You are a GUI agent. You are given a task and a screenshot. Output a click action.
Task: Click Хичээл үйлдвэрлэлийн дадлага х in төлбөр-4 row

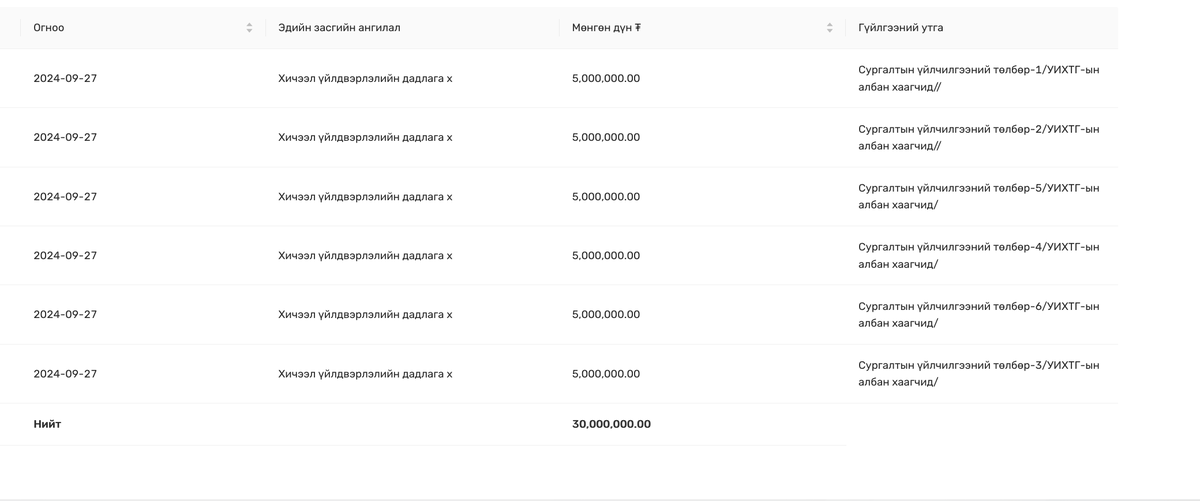click(365, 256)
